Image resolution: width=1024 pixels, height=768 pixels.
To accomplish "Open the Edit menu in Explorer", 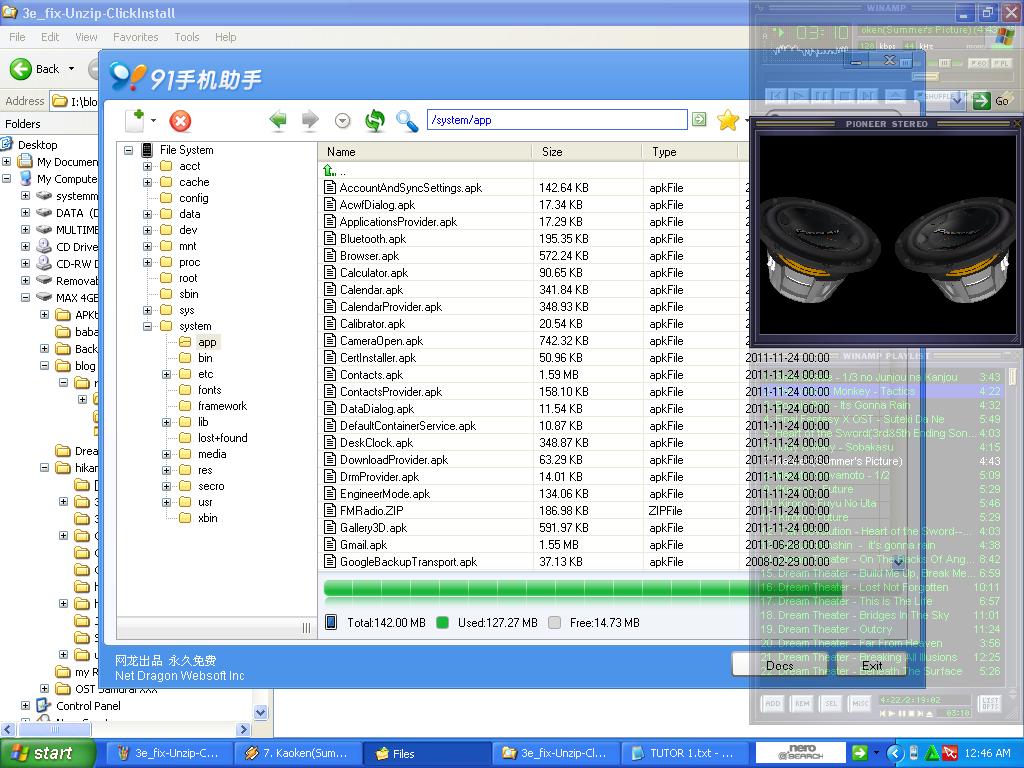I will click(50, 37).
